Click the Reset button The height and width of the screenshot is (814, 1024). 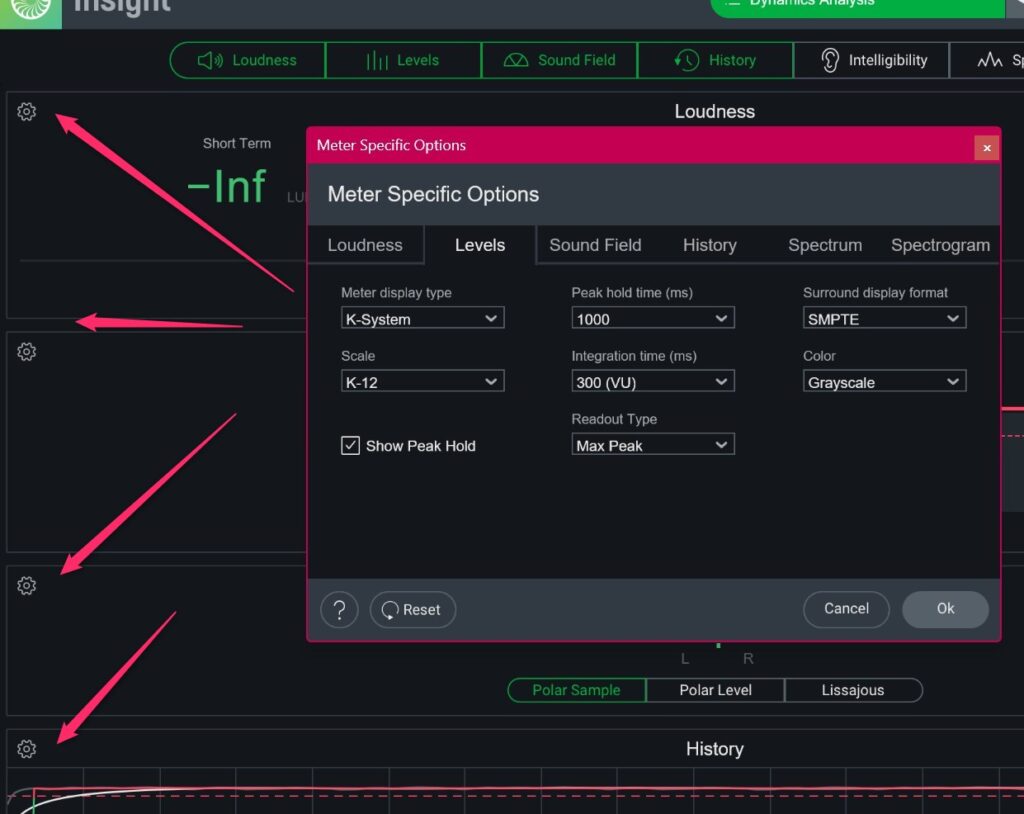tap(412, 609)
